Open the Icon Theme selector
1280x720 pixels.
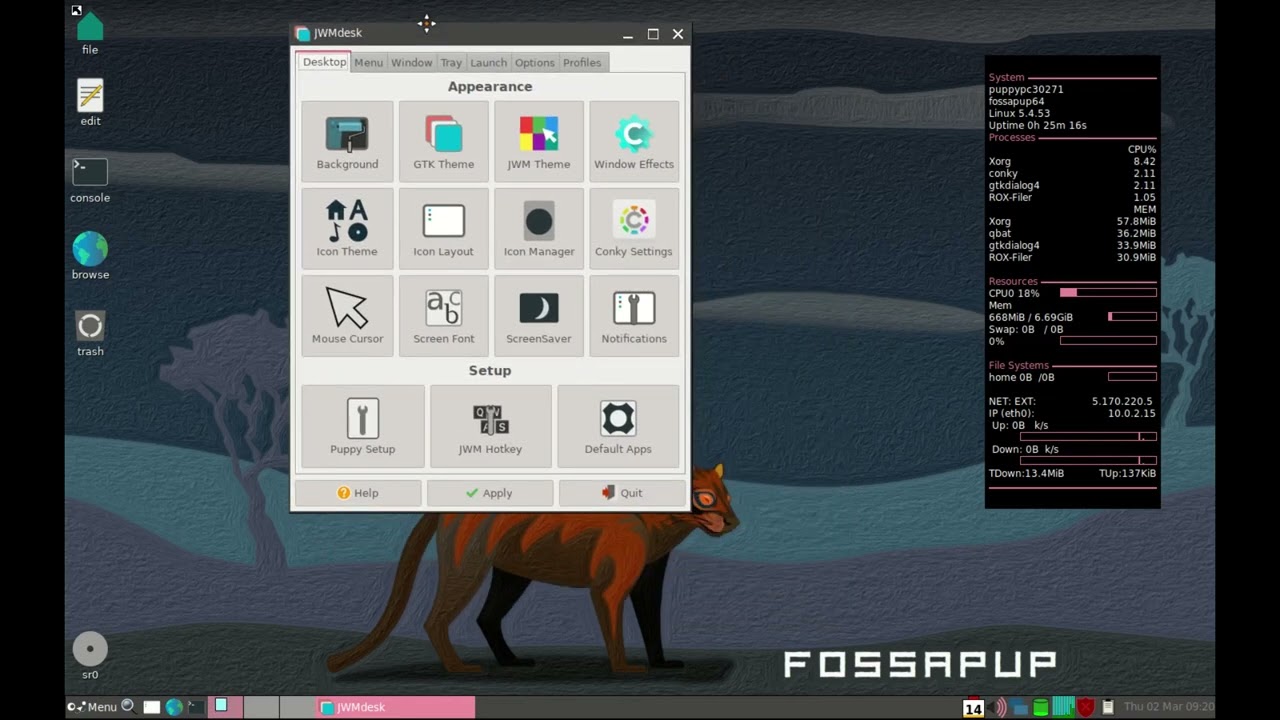click(347, 228)
